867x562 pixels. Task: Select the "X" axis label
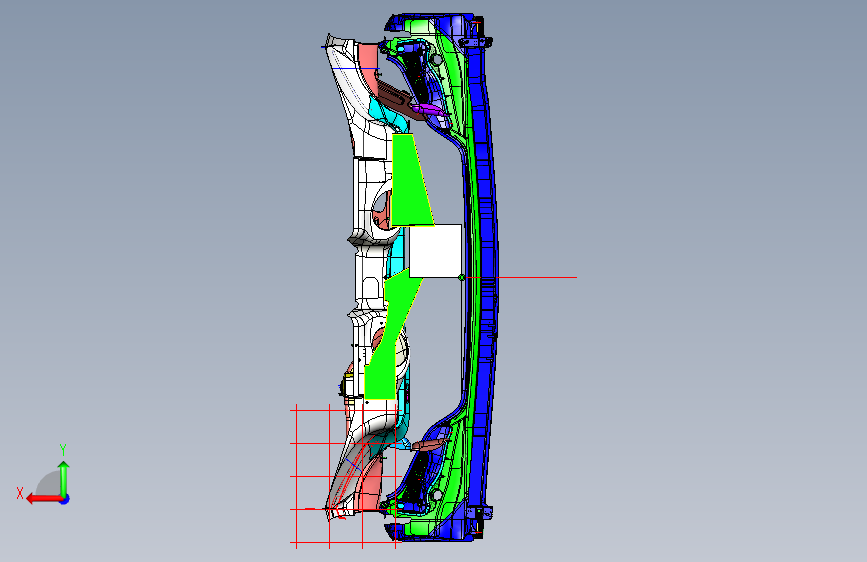tap(20, 493)
